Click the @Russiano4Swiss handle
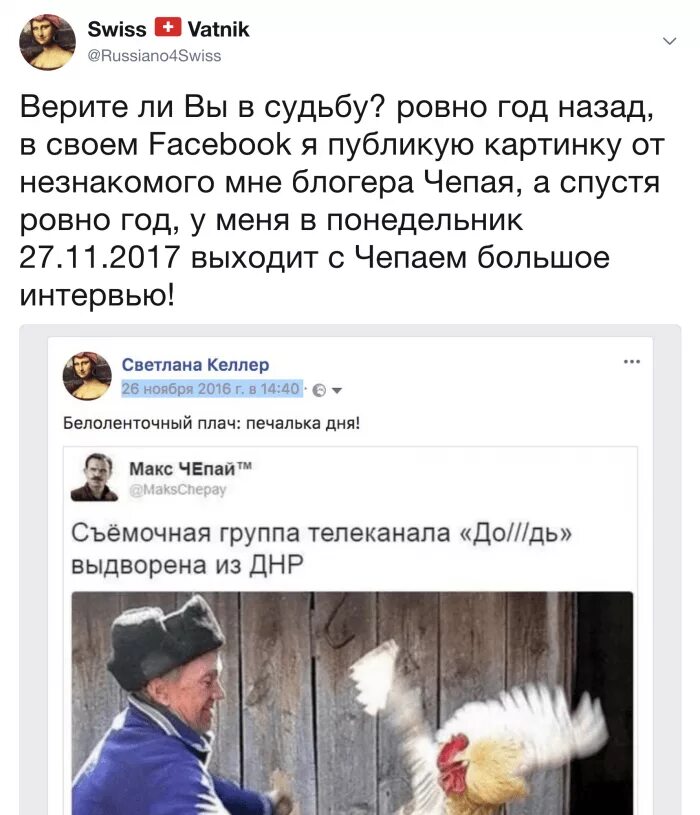Image resolution: width=700 pixels, height=815 pixels. click(154, 56)
